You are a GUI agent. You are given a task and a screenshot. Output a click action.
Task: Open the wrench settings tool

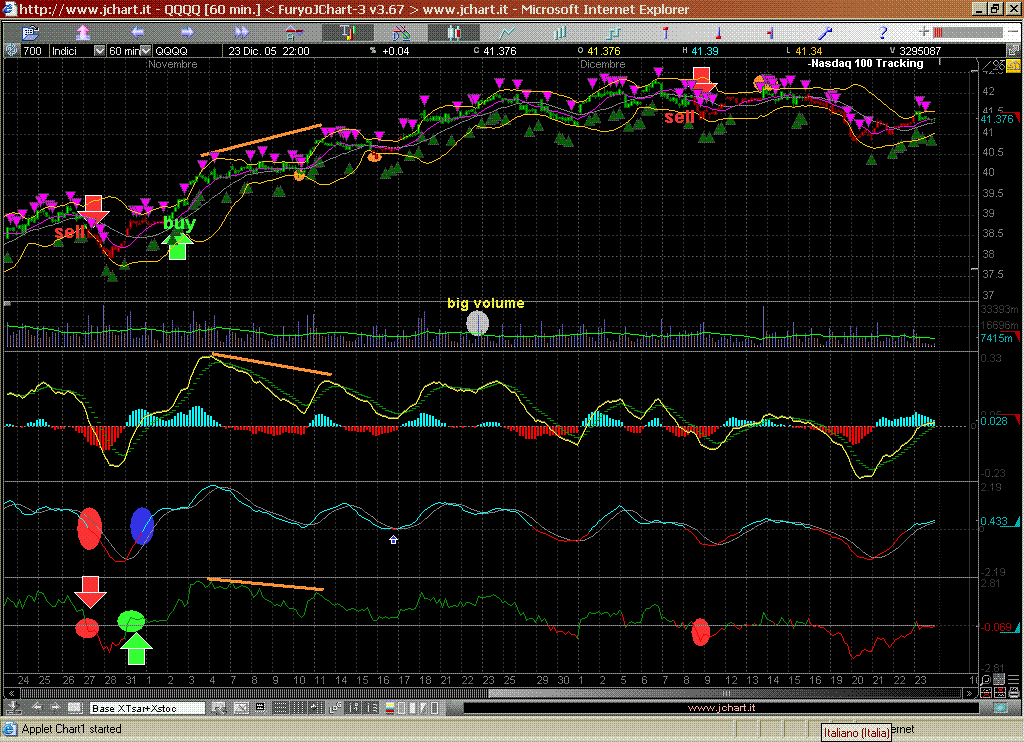pos(827,32)
